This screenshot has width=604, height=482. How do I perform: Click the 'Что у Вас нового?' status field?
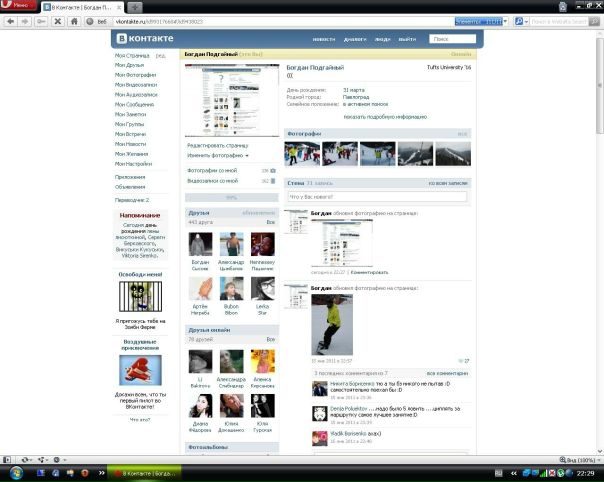coord(376,198)
